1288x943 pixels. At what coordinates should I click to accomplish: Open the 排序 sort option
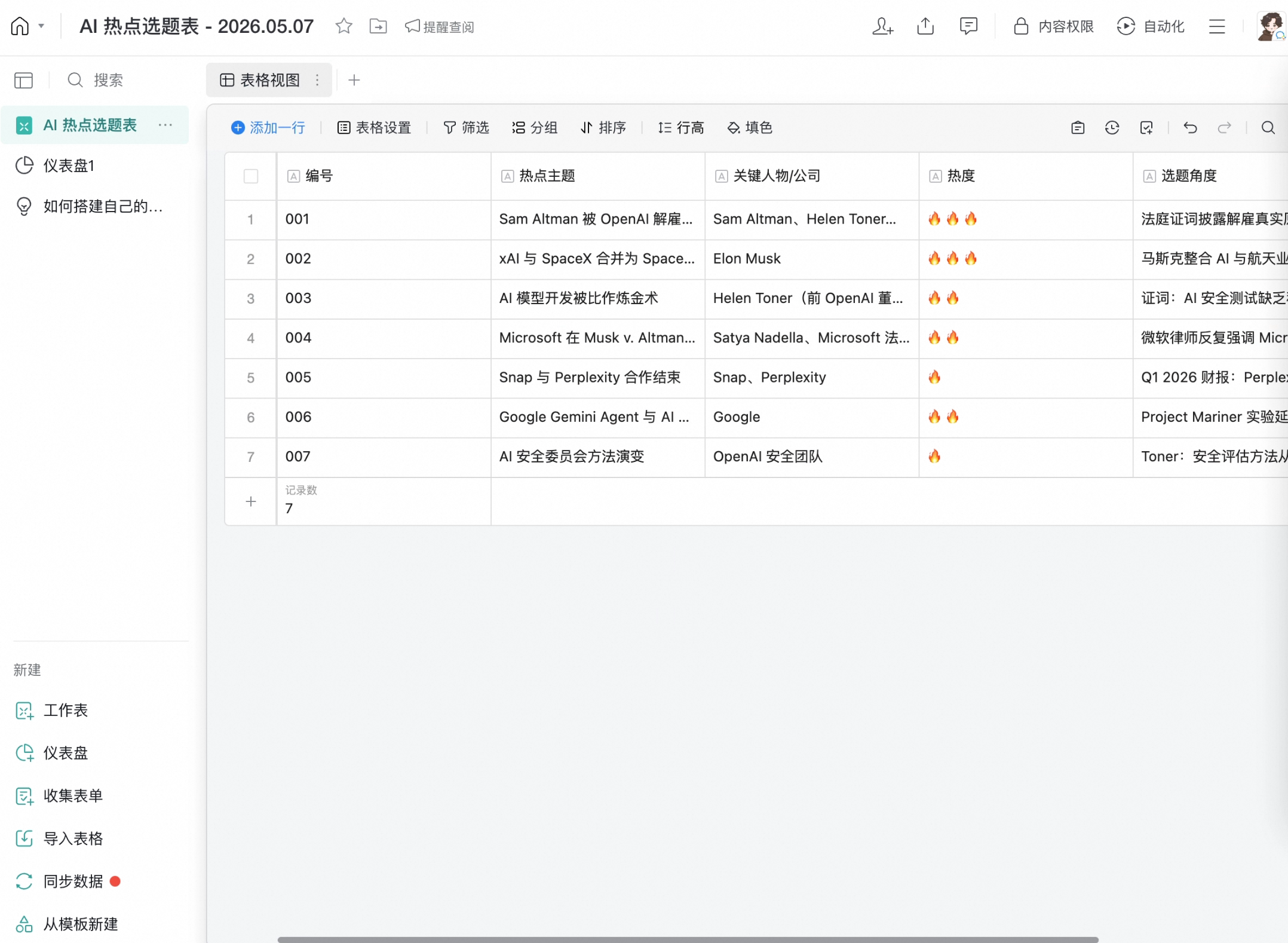603,127
